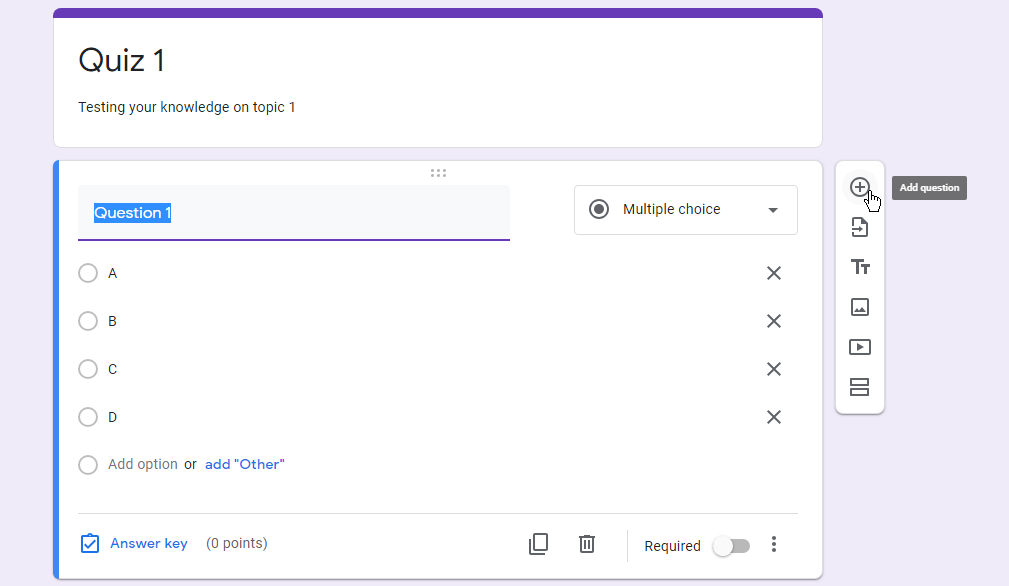The width and height of the screenshot is (1009, 586).
Task: Delete the question using the trash icon
Action: pyautogui.click(x=587, y=544)
